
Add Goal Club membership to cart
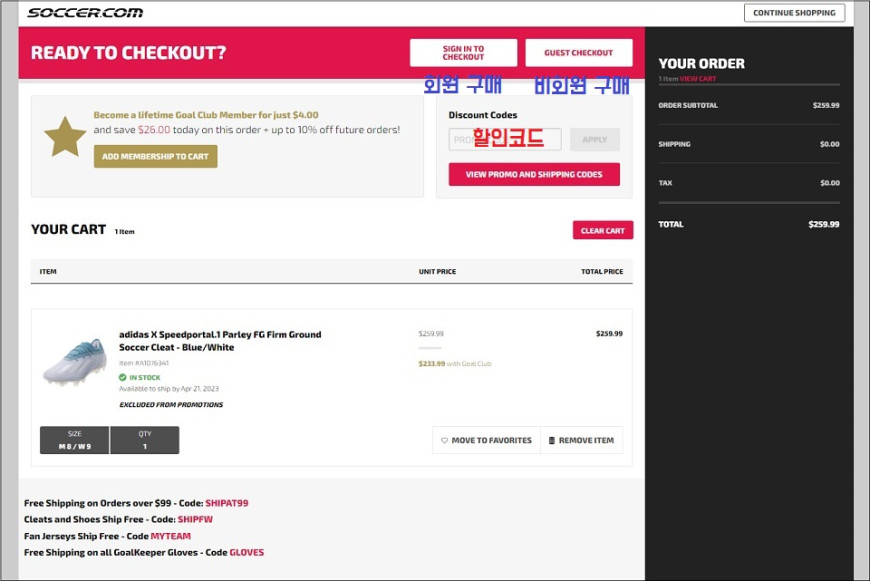point(155,156)
